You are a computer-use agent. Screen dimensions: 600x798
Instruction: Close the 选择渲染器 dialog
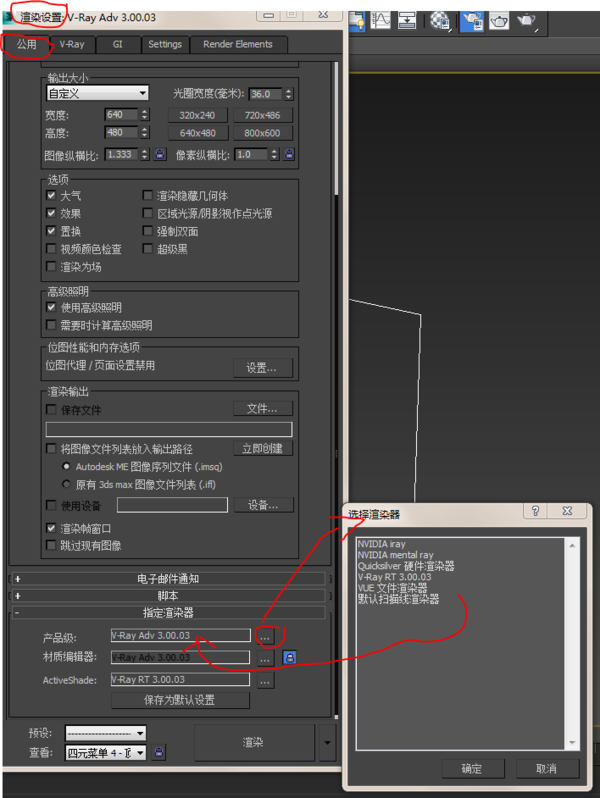tap(567, 510)
